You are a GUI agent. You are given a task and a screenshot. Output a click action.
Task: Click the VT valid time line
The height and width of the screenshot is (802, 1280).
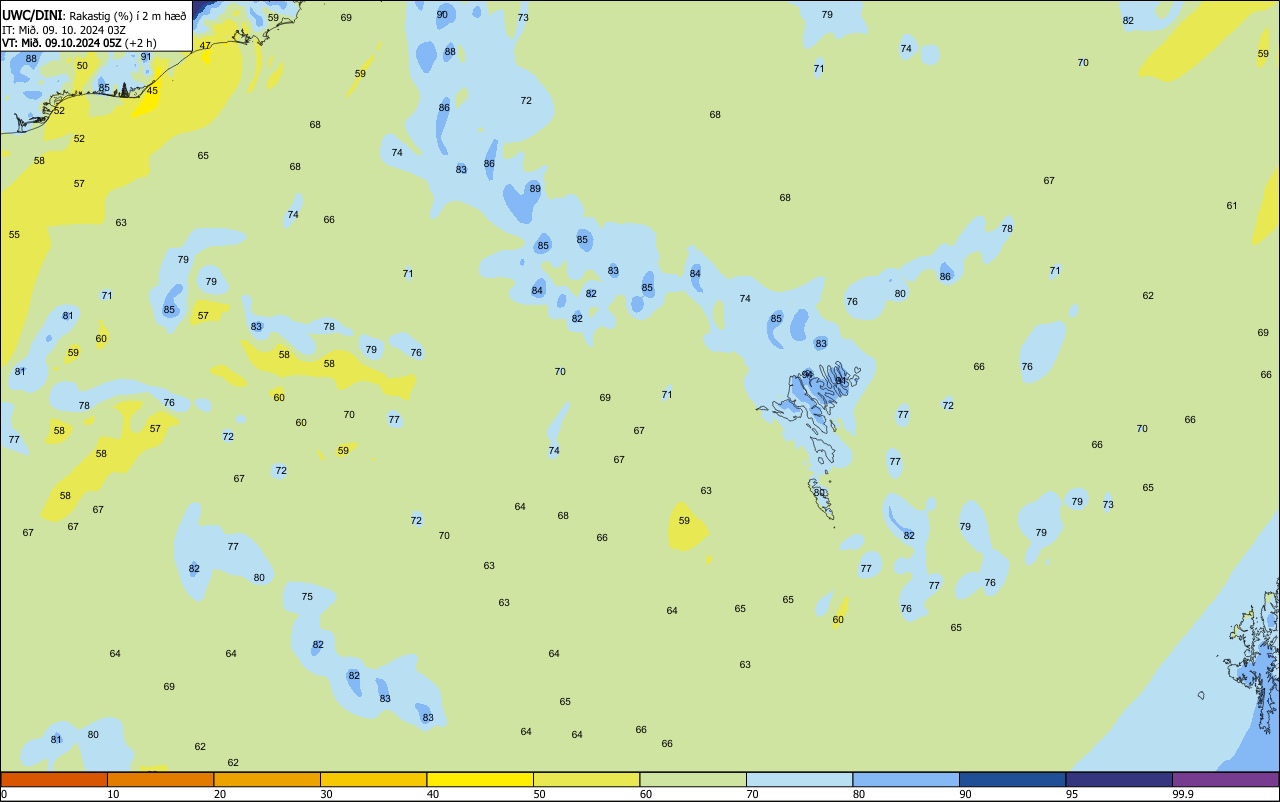79,43
